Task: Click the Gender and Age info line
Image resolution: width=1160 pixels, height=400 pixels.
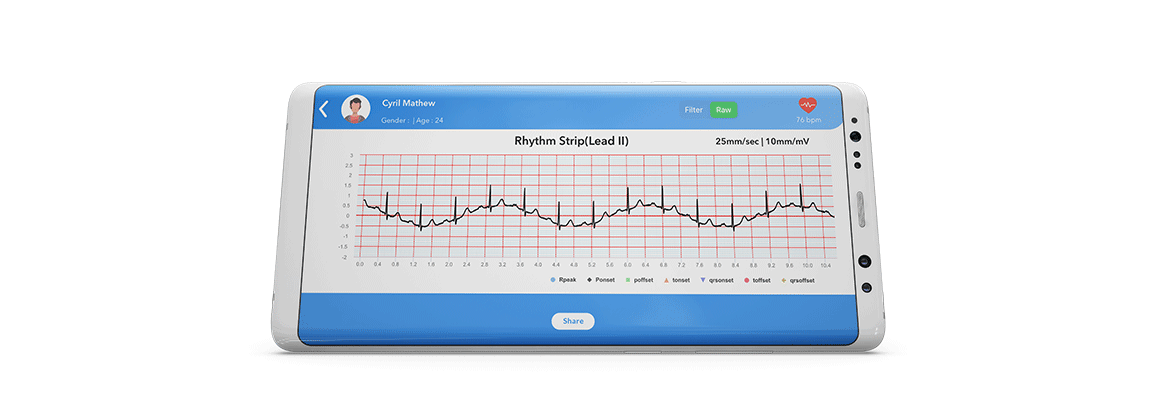Action: click(x=412, y=120)
